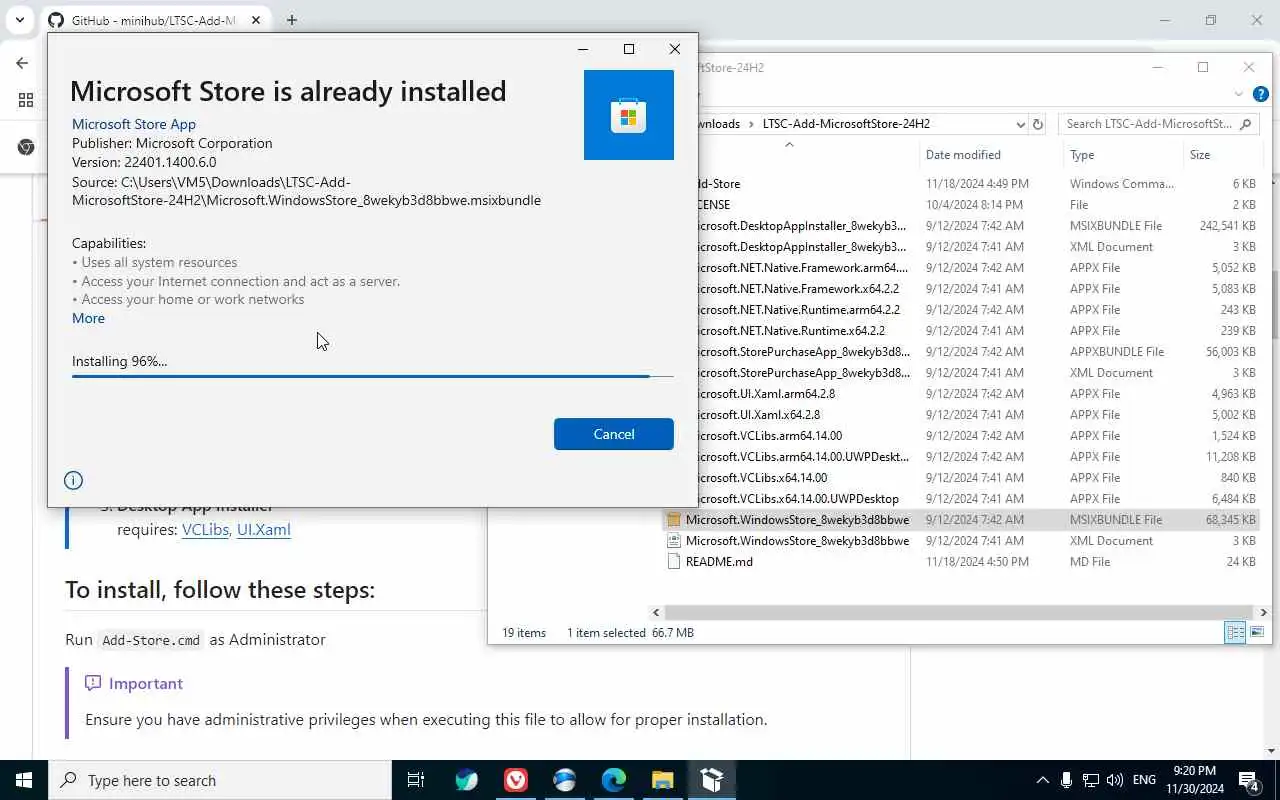
Task: Click the WindowsStore msixbundle package icon
Action: [x=674, y=520]
